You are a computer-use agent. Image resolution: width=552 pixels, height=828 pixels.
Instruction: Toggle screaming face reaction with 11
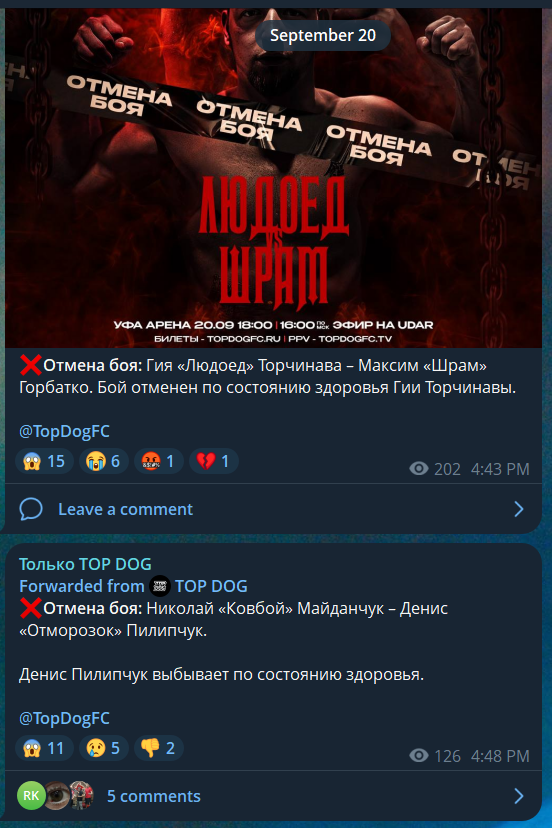pos(44,748)
